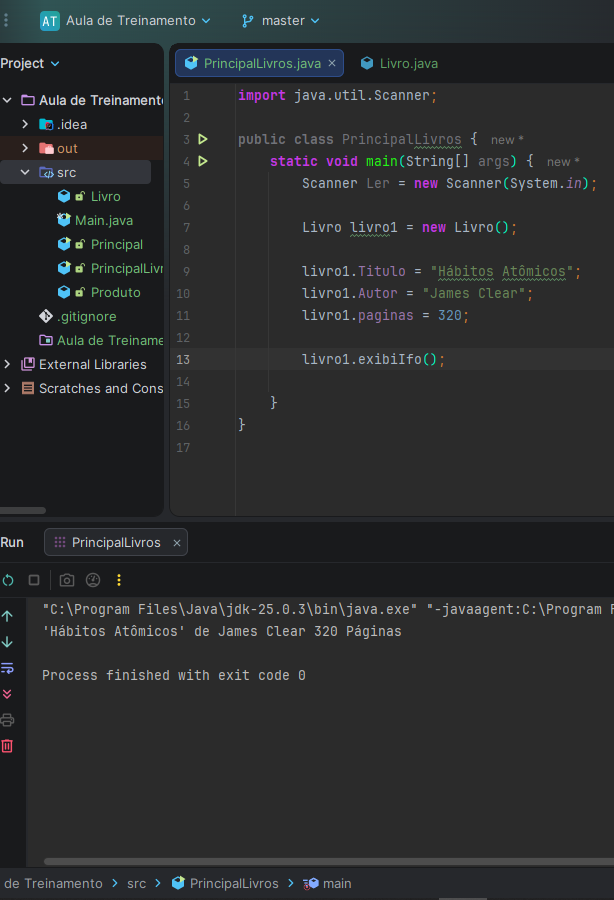
Task: Open the Project view dropdown
Action: [30, 63]
